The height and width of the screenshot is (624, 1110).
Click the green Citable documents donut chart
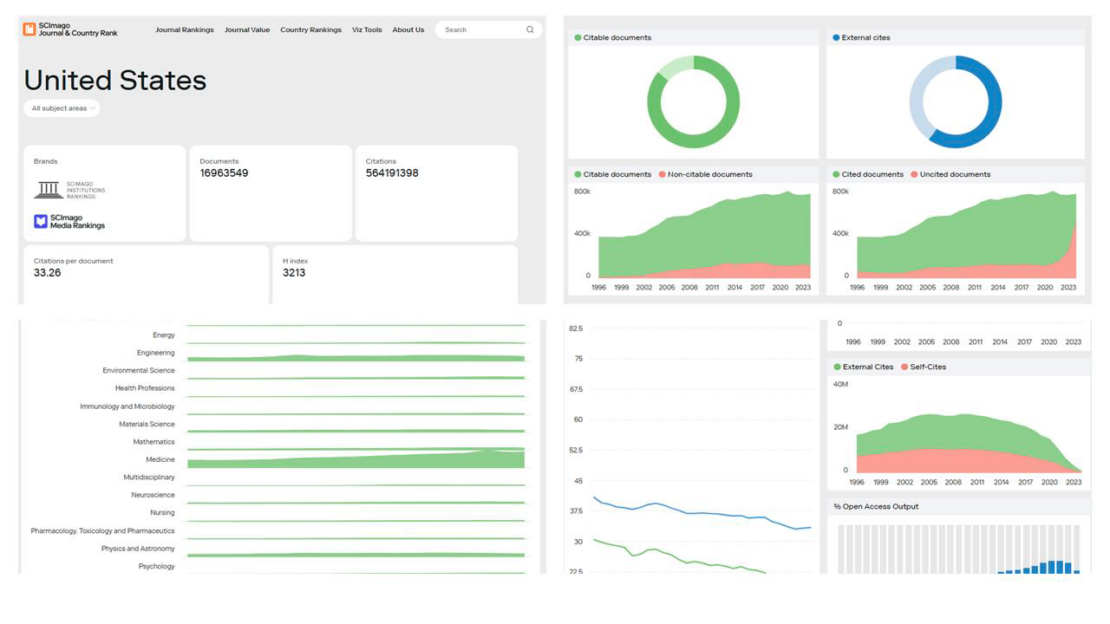tap(693, 102)
